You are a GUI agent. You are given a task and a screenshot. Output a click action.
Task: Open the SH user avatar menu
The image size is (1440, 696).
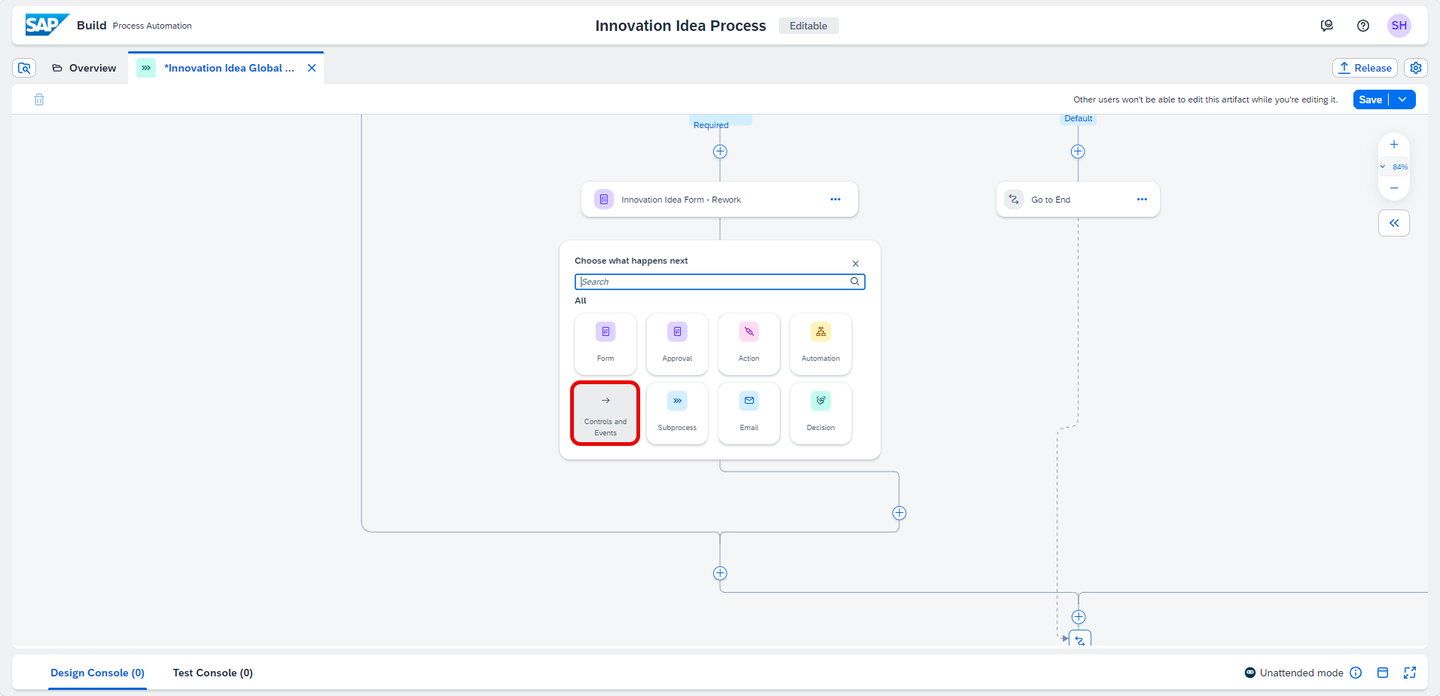click(x=1399, y=26)
